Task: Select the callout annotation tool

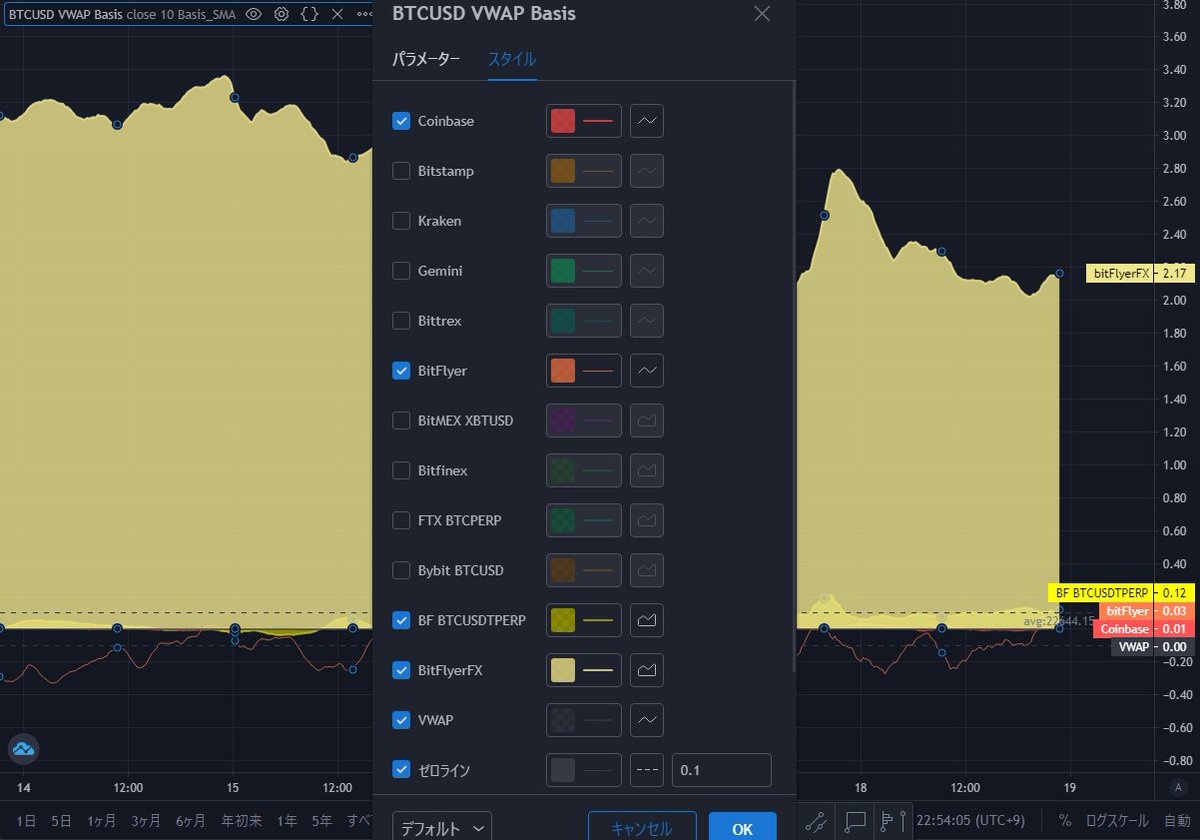Action: (853, 820)
